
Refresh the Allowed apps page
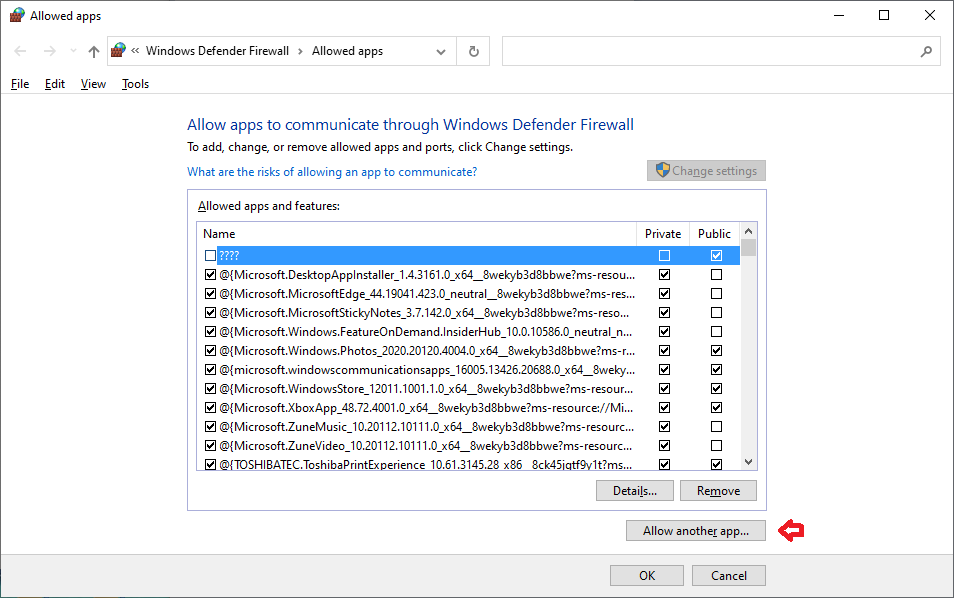[474, 52]
